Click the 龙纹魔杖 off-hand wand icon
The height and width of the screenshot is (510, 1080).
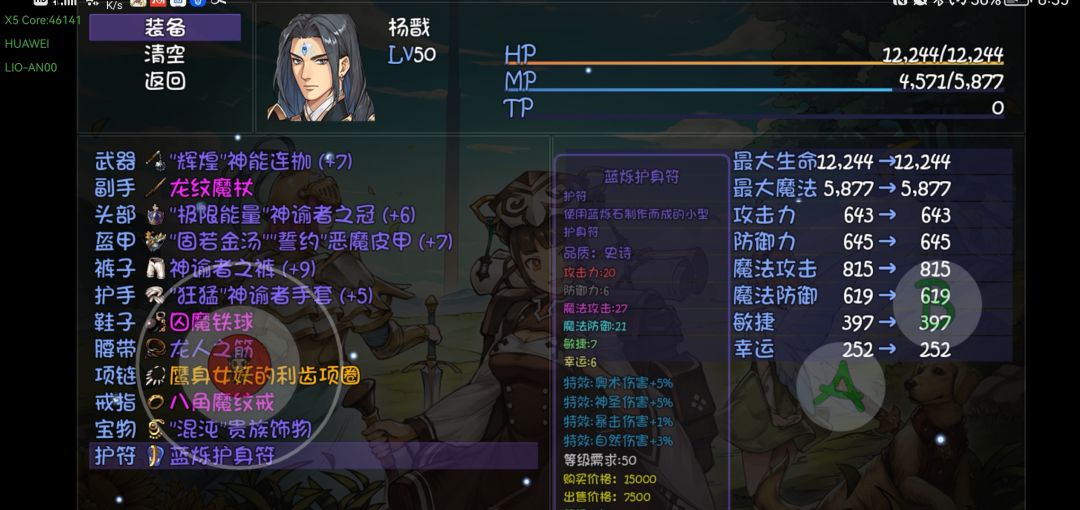pos(156,188)
